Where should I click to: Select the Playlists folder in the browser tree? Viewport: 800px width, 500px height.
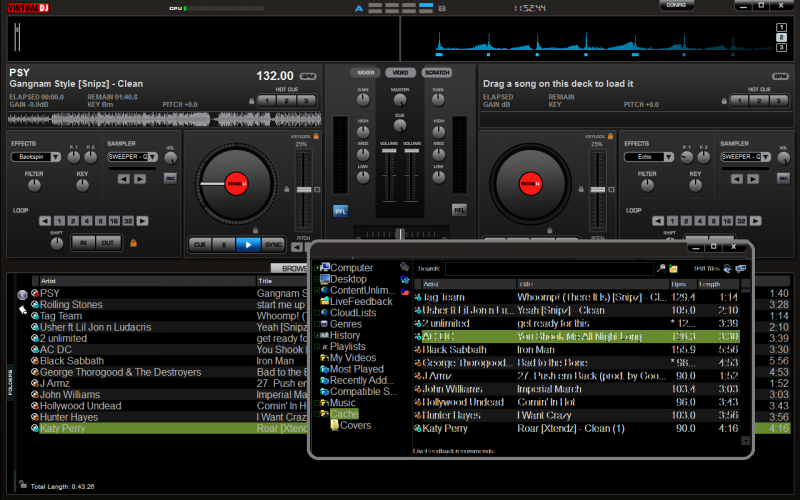[x=347, y=346]
